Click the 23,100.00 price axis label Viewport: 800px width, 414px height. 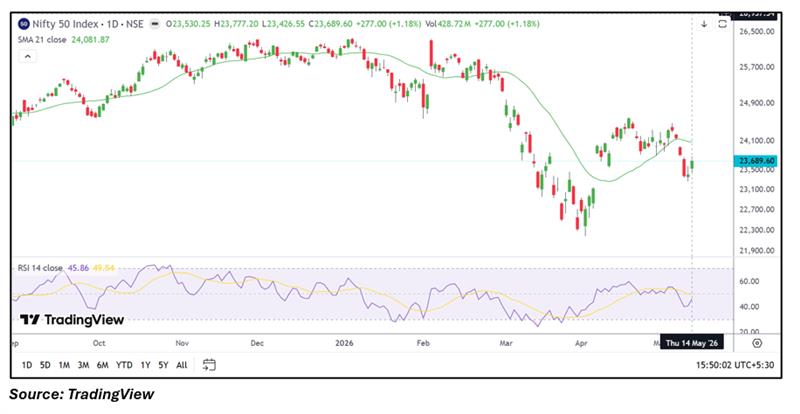757,189
